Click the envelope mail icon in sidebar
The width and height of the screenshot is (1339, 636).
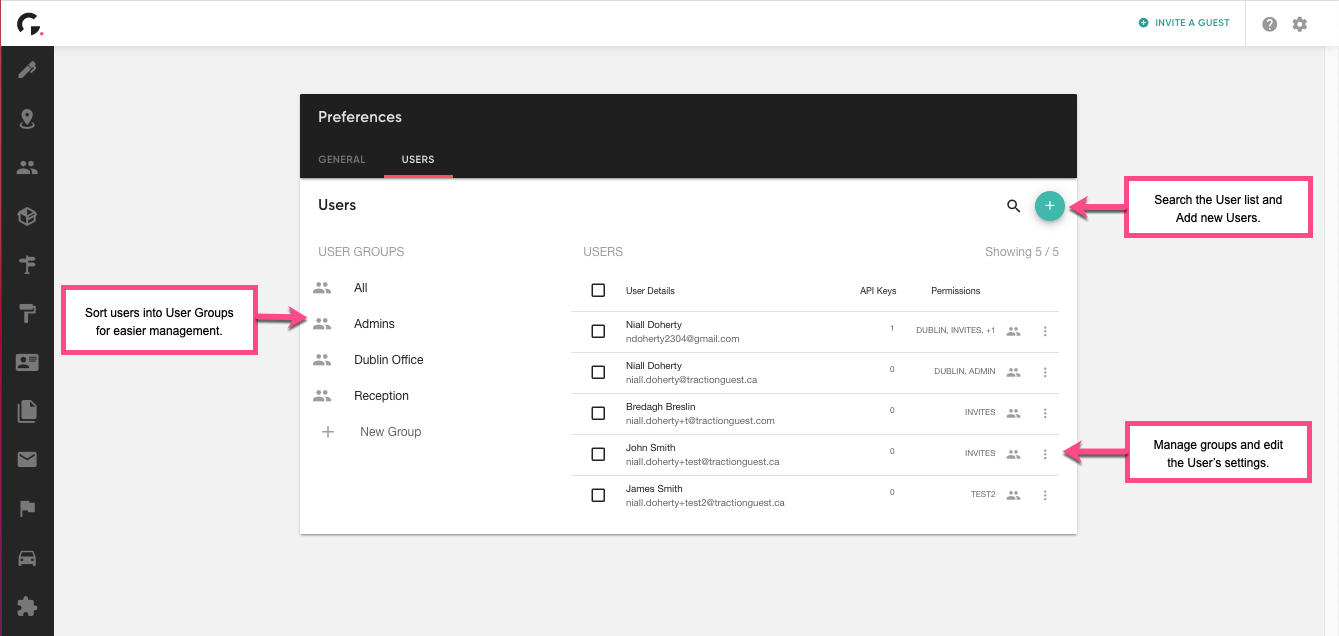pos(27,458)
